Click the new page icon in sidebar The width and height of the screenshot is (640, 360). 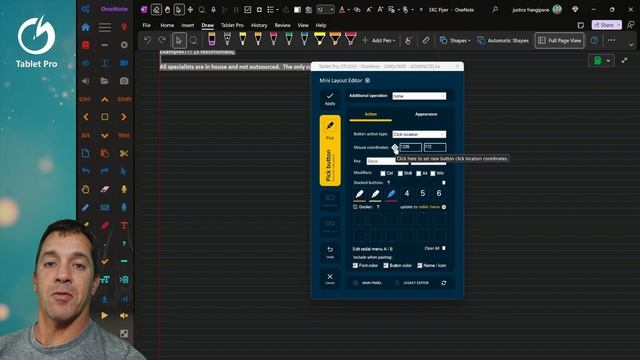point(85,153)
